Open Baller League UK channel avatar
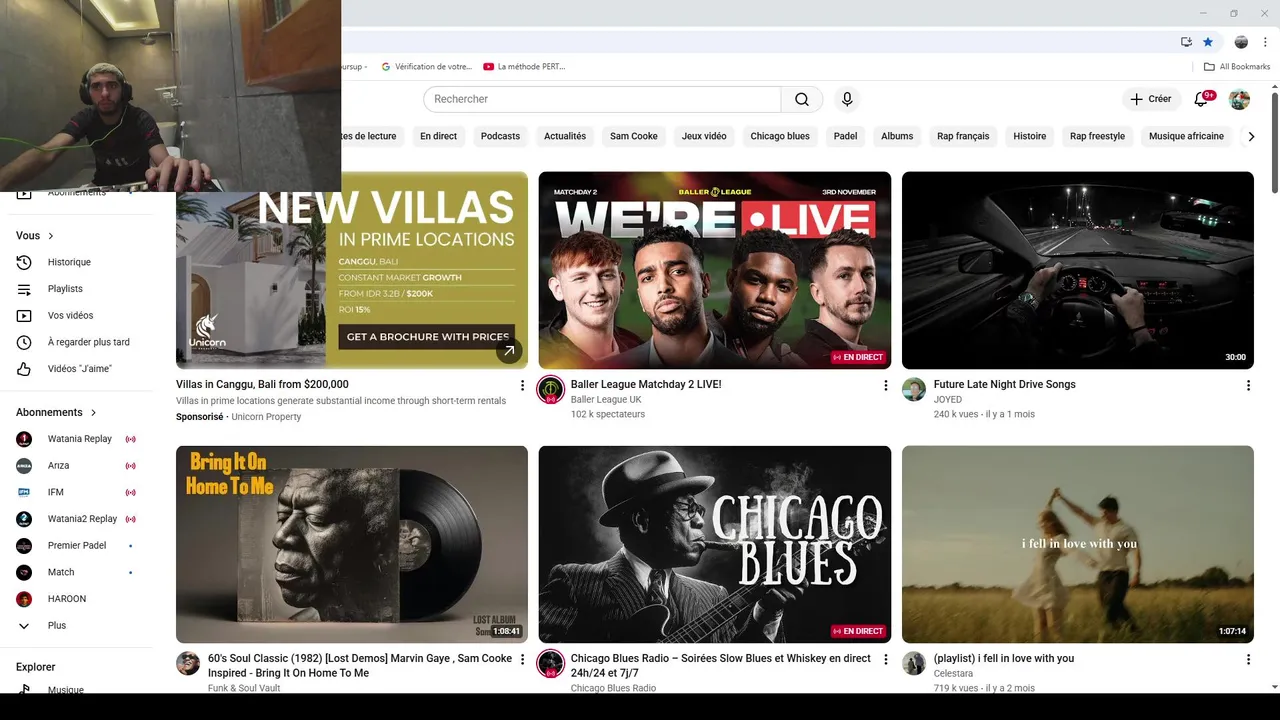This screenshot has width=1280, height=720. (551, 390)
